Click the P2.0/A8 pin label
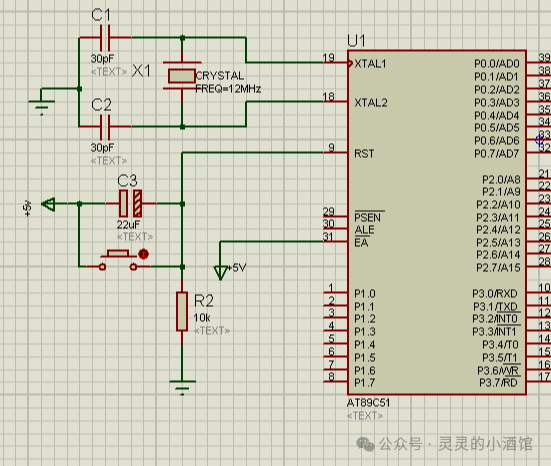The height and width of the screenshot is (466, 551). tap(501, 180)
